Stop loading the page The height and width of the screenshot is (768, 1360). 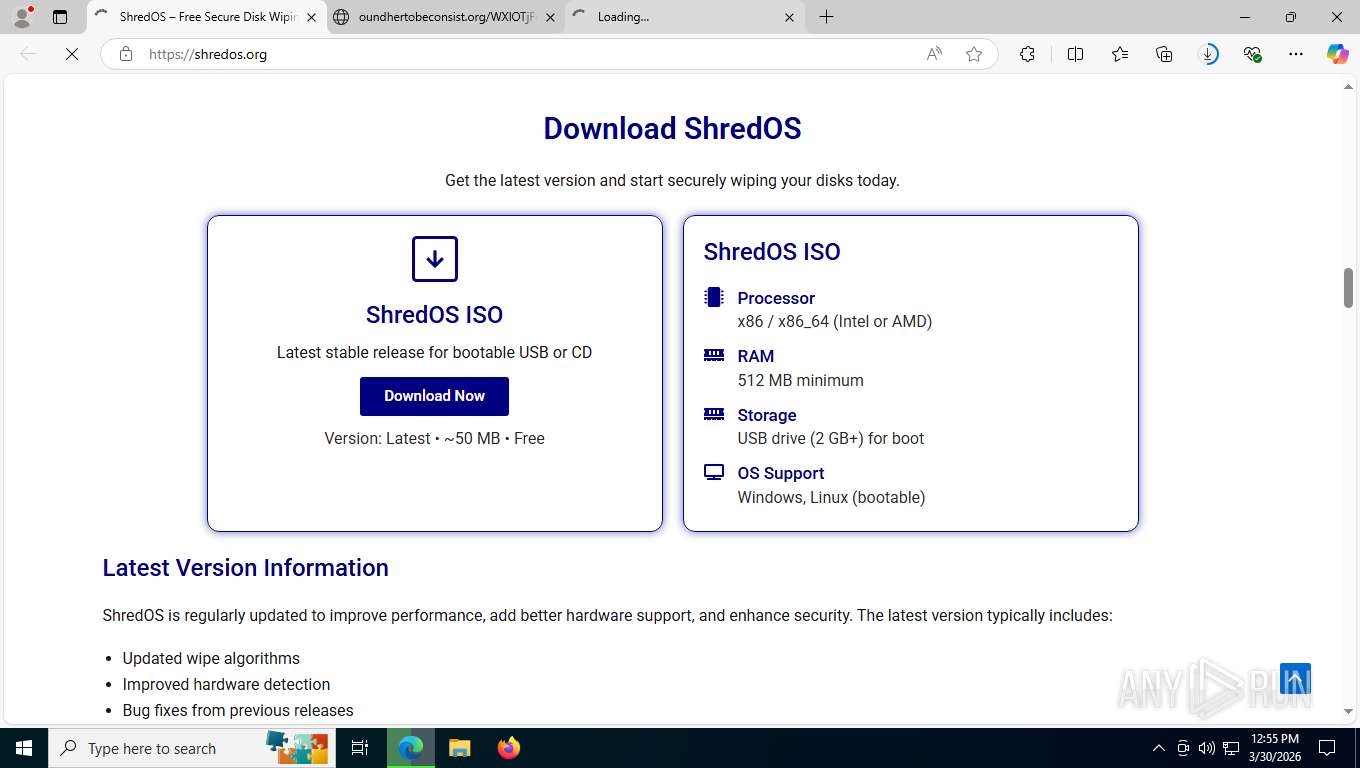pyautogui.click(x=72, y=54)
